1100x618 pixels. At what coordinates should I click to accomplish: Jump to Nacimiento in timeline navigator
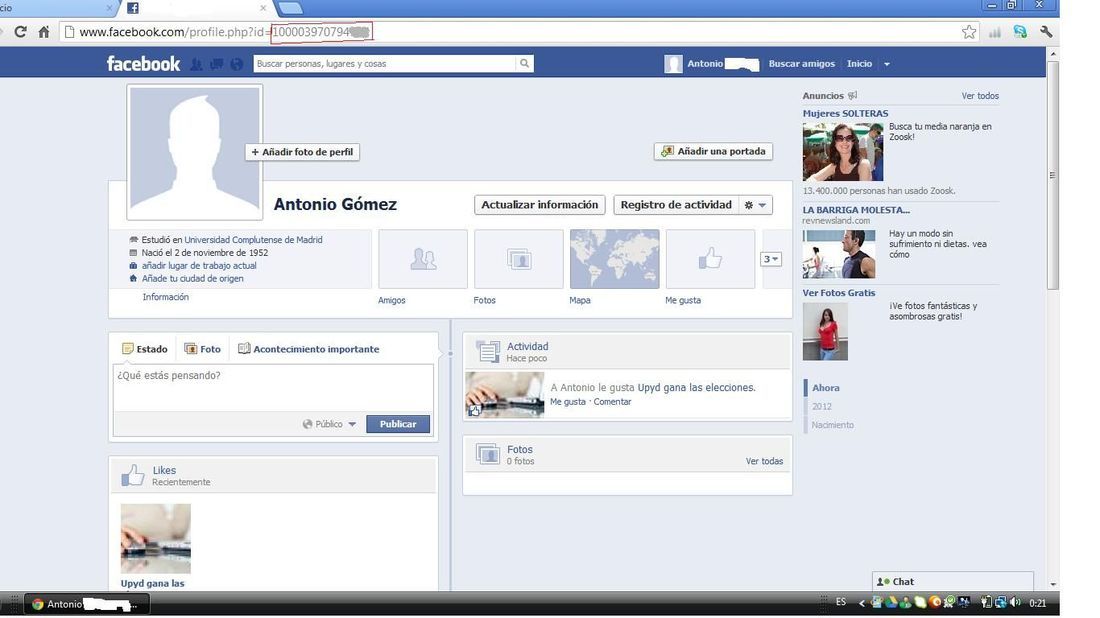point(833,424)
